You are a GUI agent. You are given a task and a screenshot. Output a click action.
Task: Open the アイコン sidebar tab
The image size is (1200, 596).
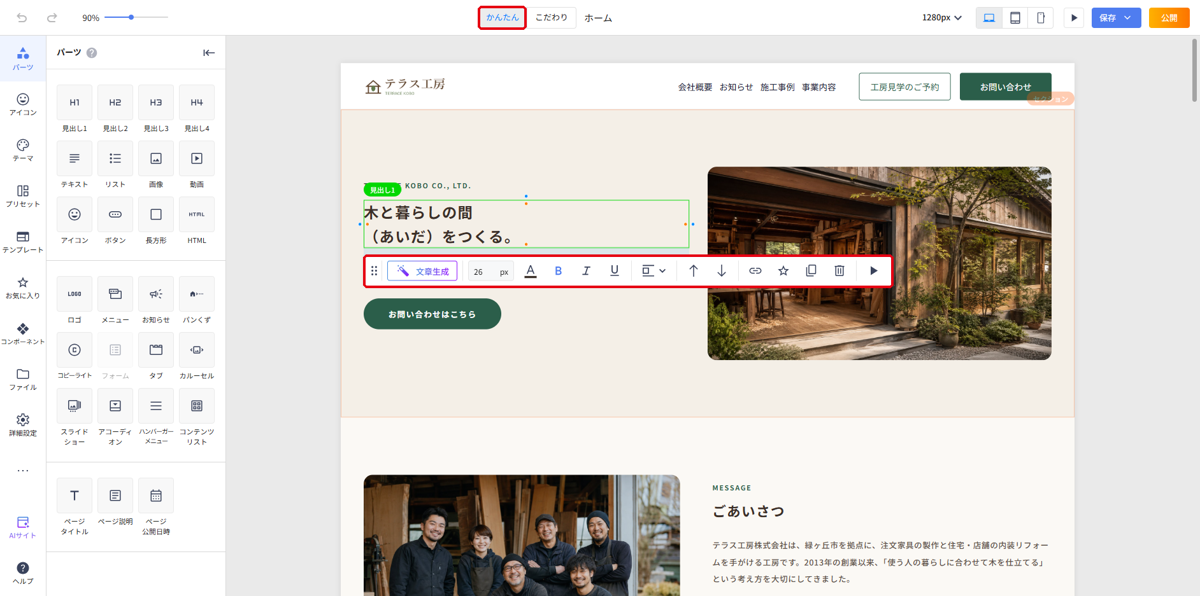[x=23, y=104]
